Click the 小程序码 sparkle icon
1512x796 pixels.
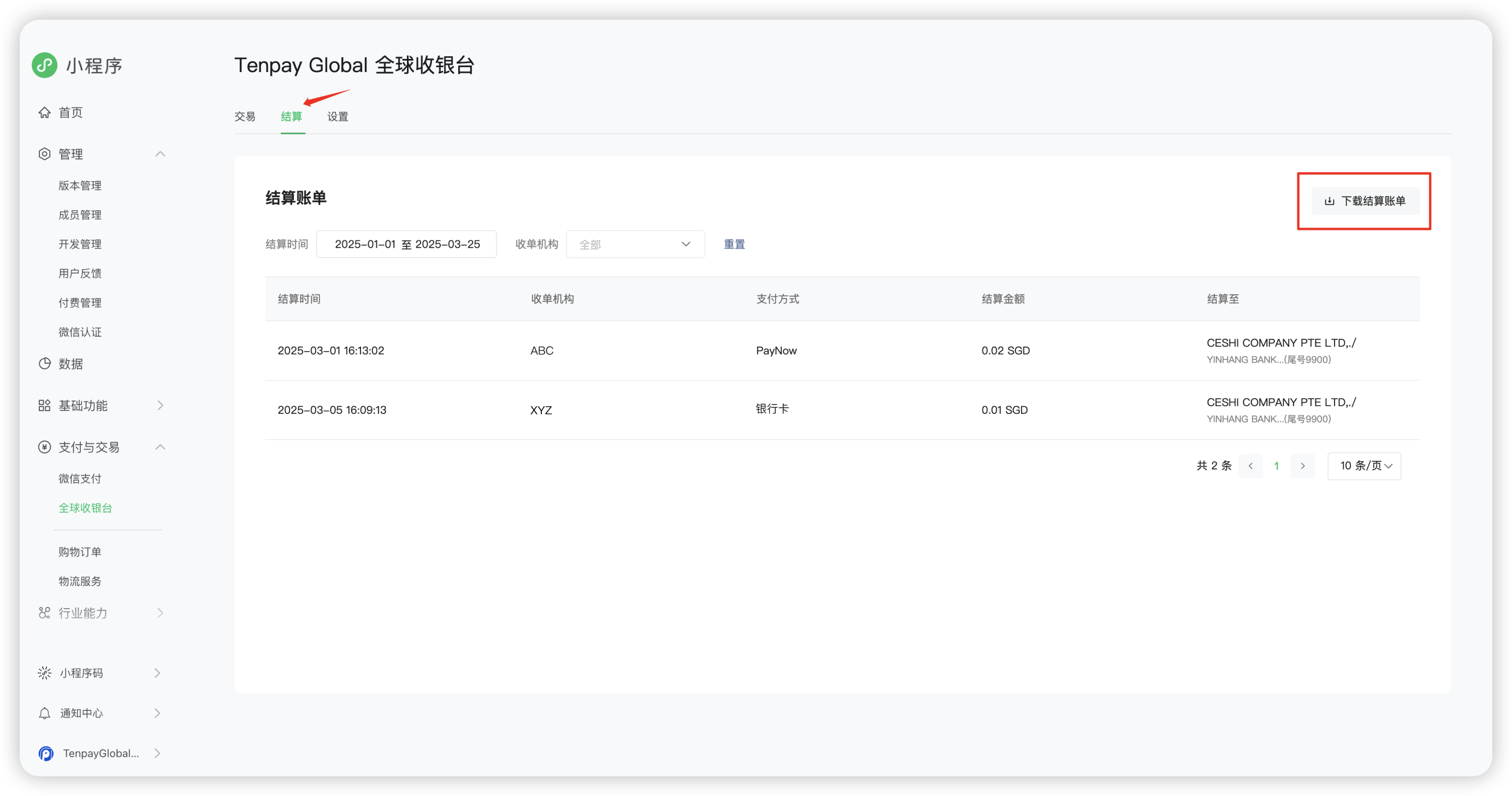tap(45, 673)
